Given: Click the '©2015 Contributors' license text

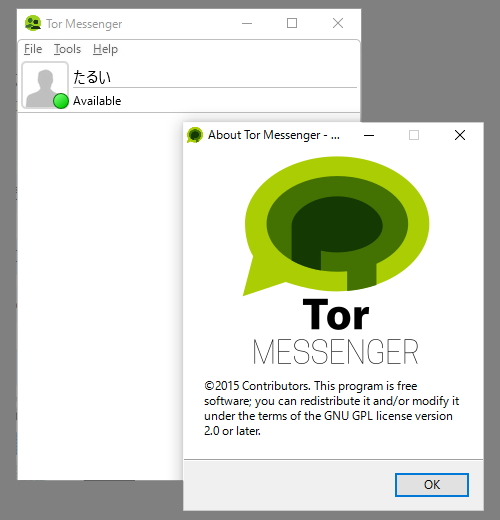Looking at the screenshot, I should click(331, 408).
